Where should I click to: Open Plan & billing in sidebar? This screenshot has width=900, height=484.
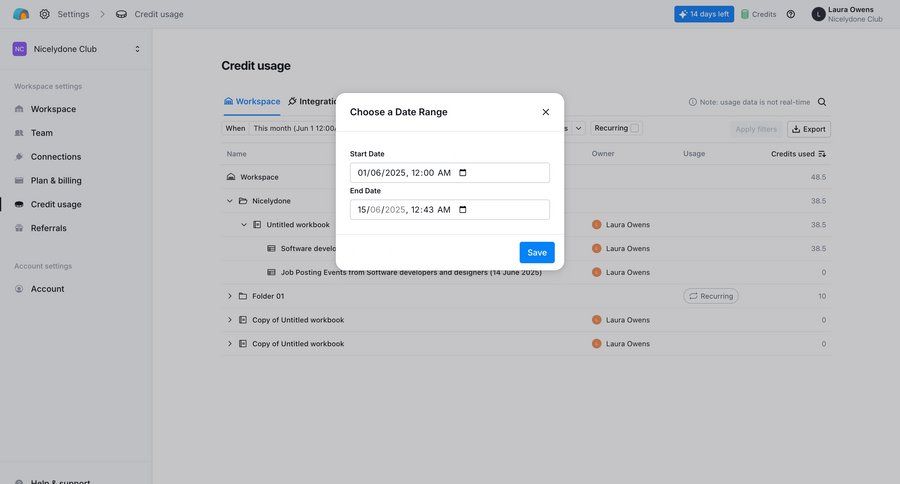point(56,180)
